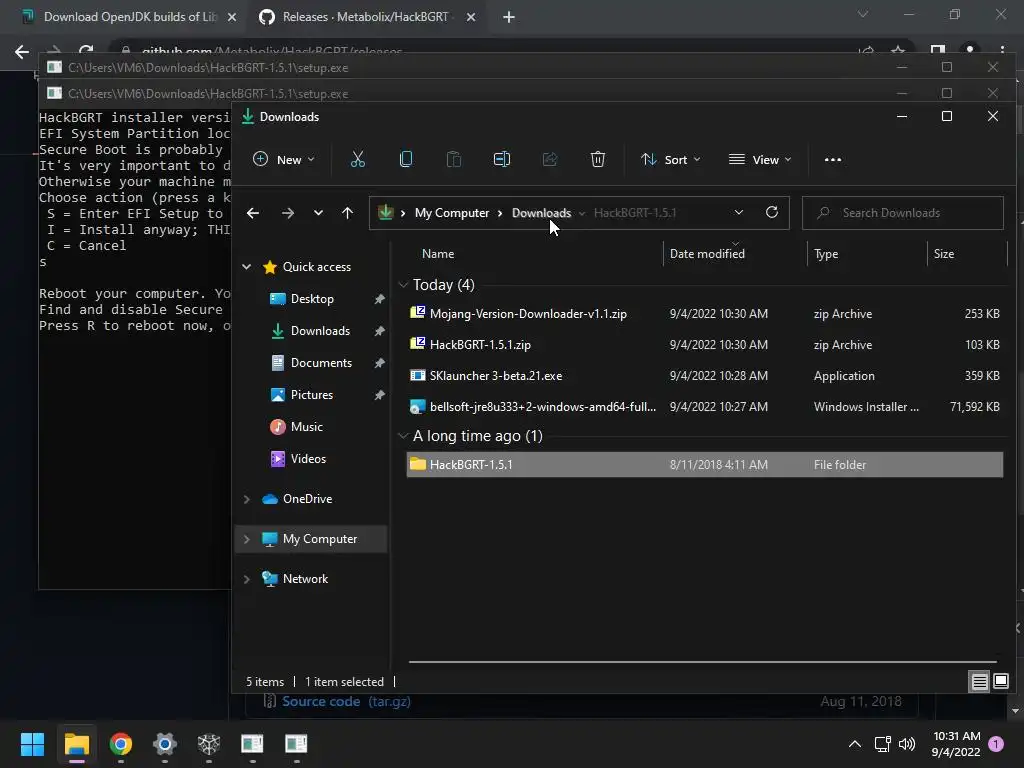
Task: Open address bar history dropdown
Action: click(739, 212)
